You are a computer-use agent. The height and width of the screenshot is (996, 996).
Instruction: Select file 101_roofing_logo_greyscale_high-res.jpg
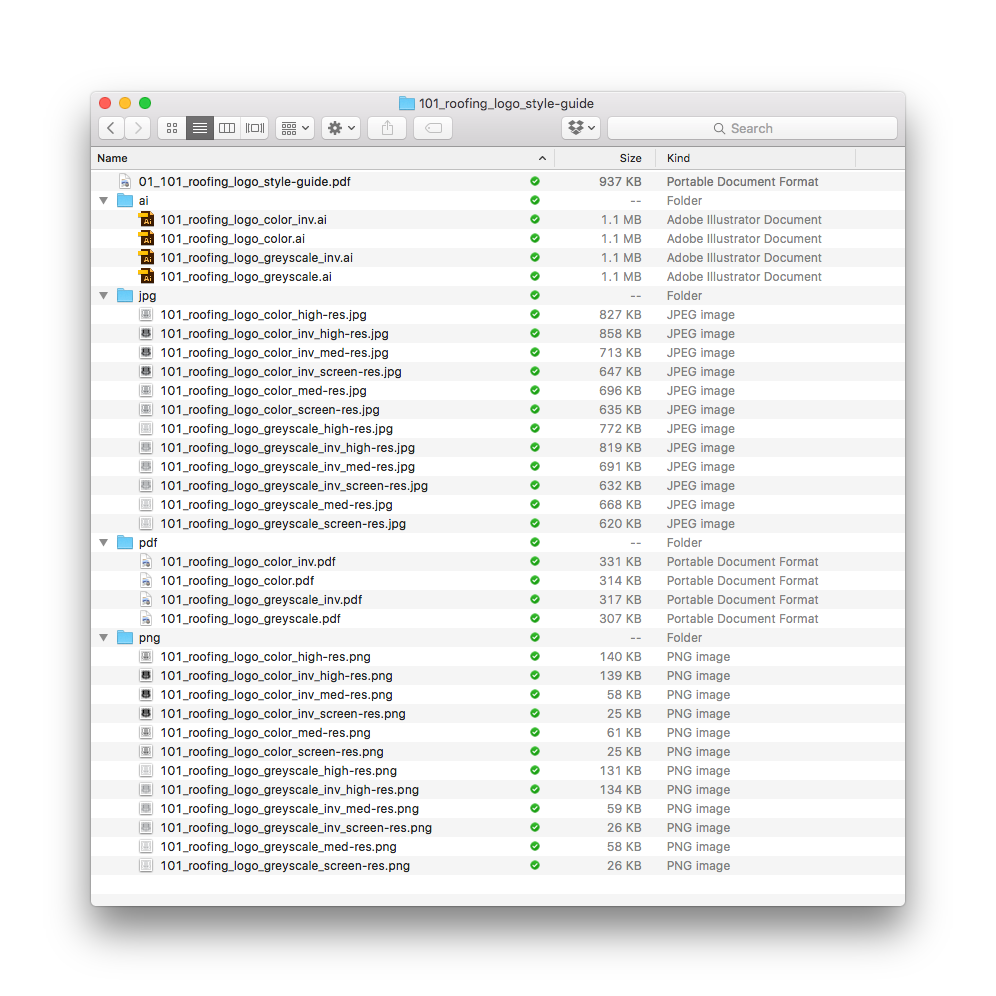pyautogui.click(x=498, y=429)
